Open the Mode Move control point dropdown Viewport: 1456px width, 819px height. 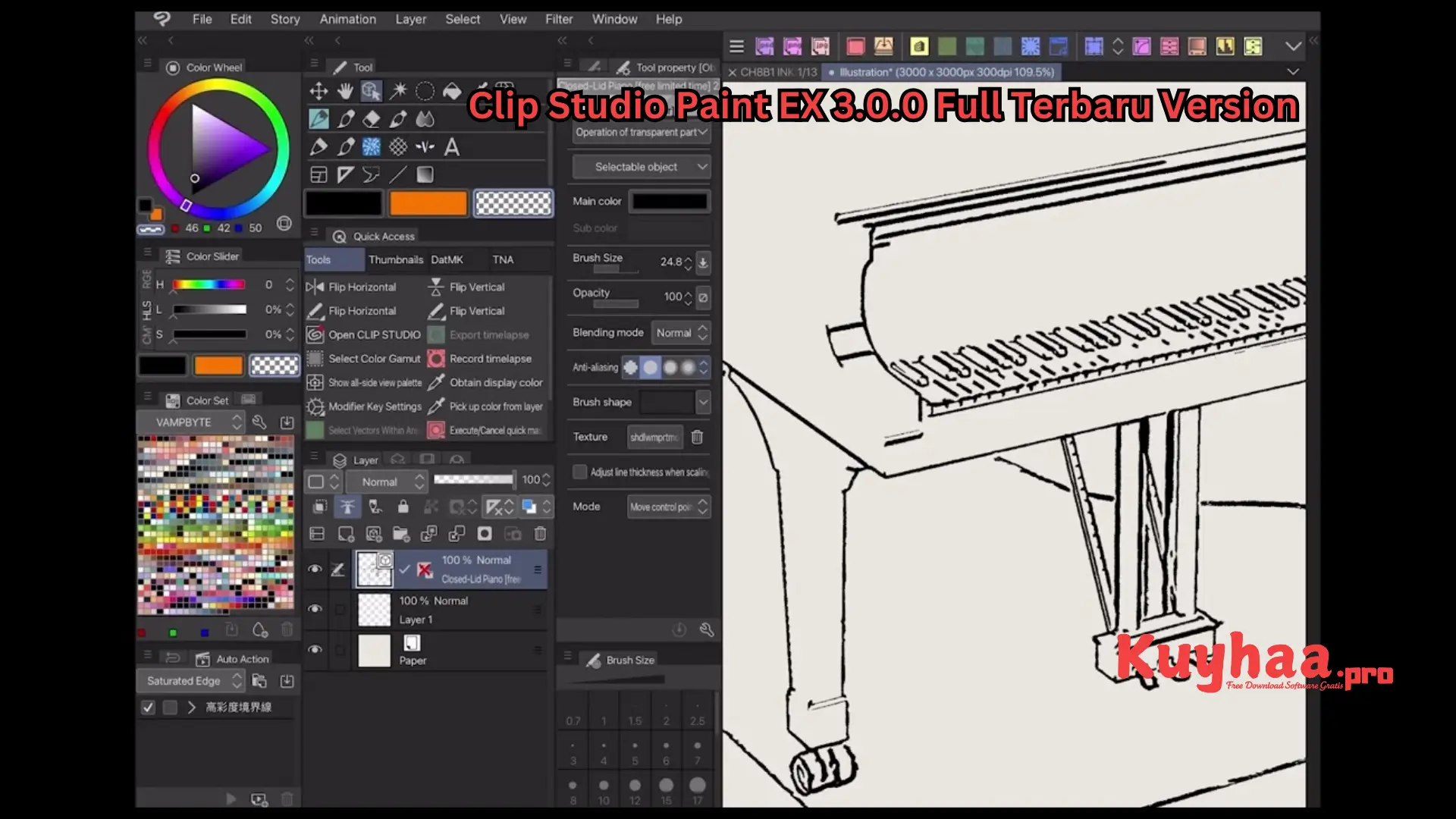pos(668,507)
